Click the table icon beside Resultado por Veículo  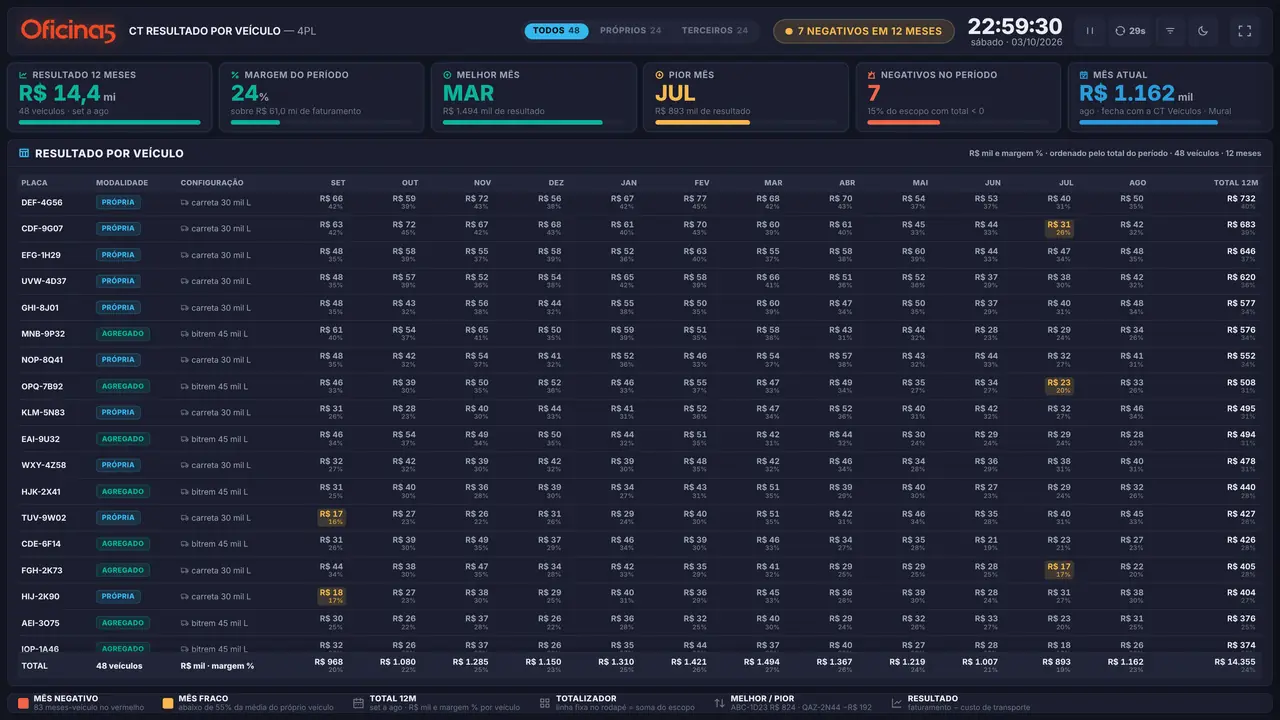(24, 154)
